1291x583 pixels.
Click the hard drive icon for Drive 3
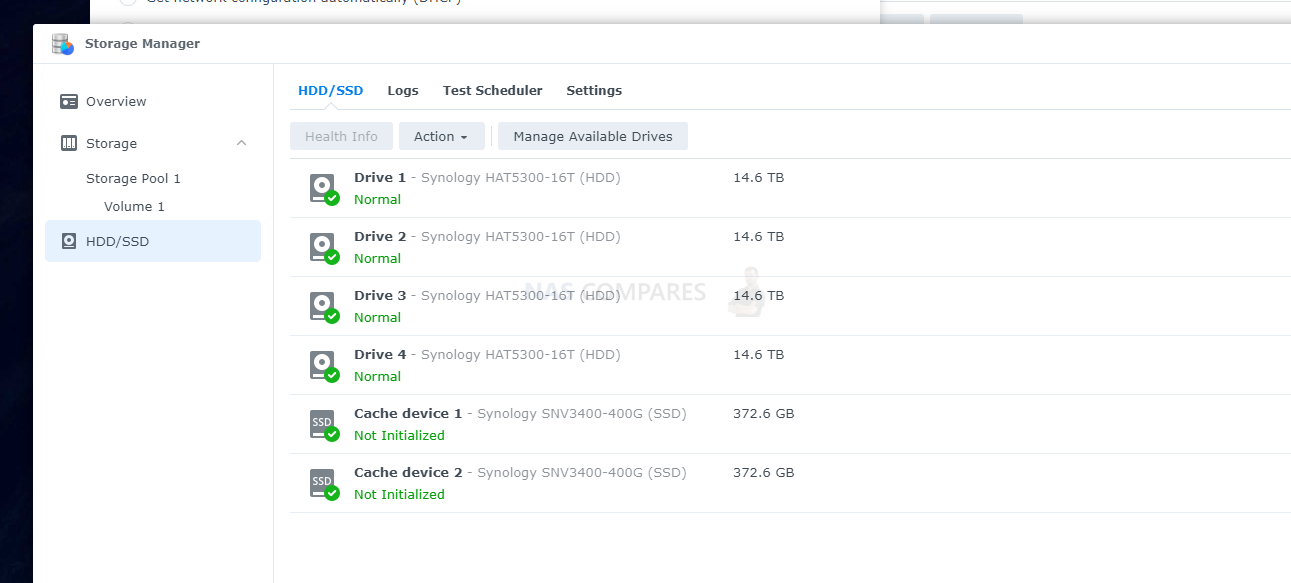tap(323, 307)
